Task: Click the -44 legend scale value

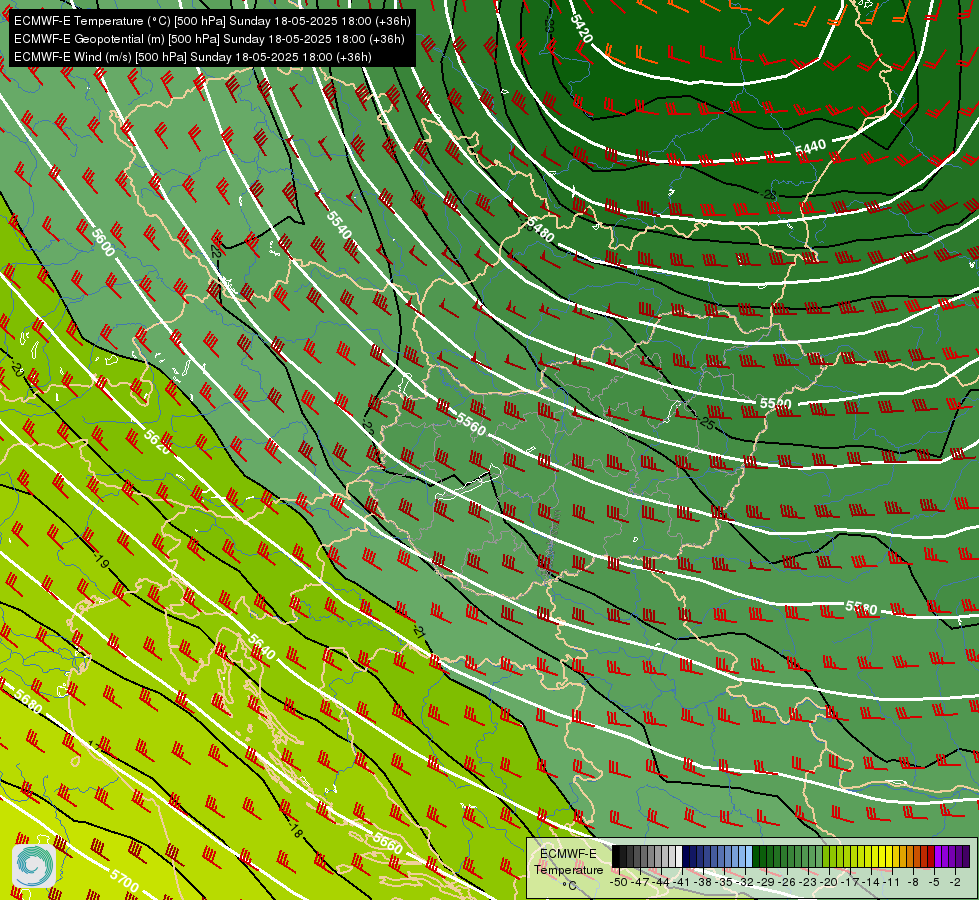Action: click(x=661, y=882)
